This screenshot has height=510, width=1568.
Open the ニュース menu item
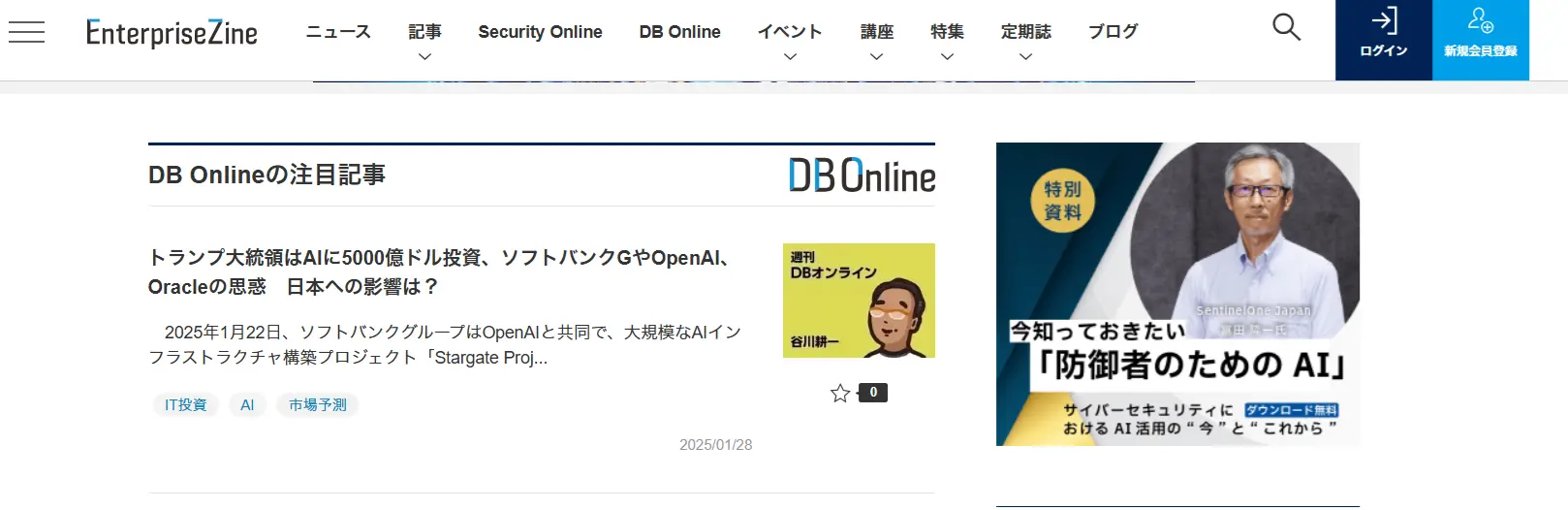click(x=338, y=32)
